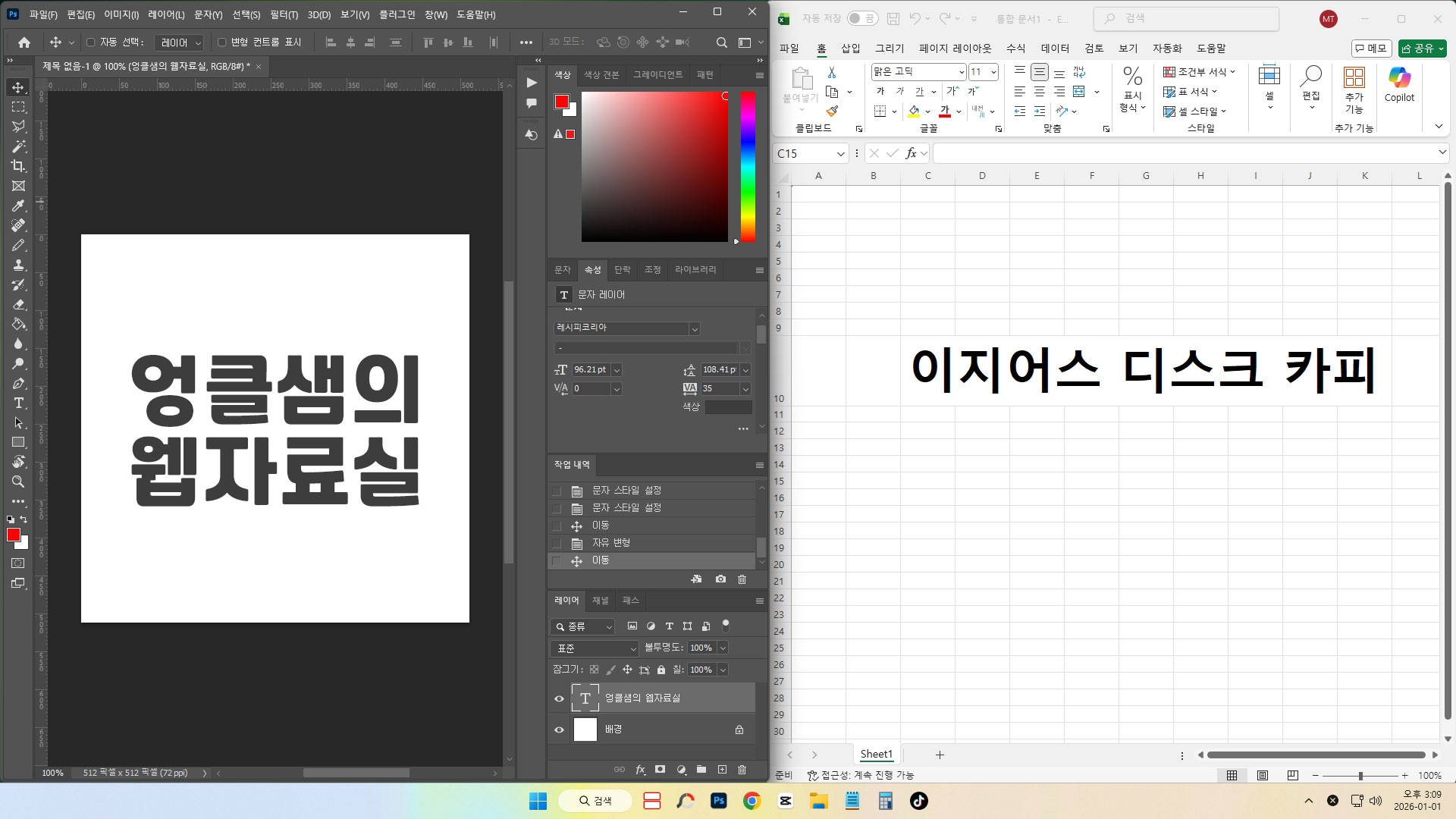Select the Crop tool
Screen dimensions: 1456x819
click(19, 167)
